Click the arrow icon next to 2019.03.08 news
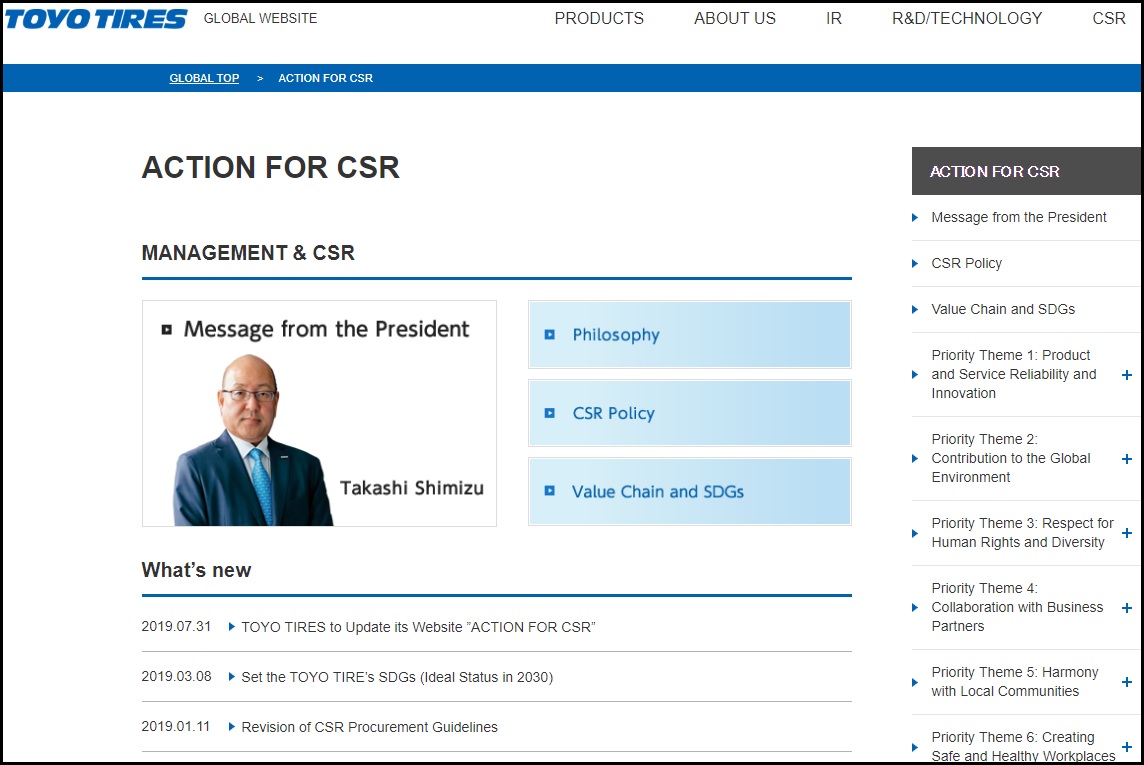1144x765 pixels. coord(231,677)
